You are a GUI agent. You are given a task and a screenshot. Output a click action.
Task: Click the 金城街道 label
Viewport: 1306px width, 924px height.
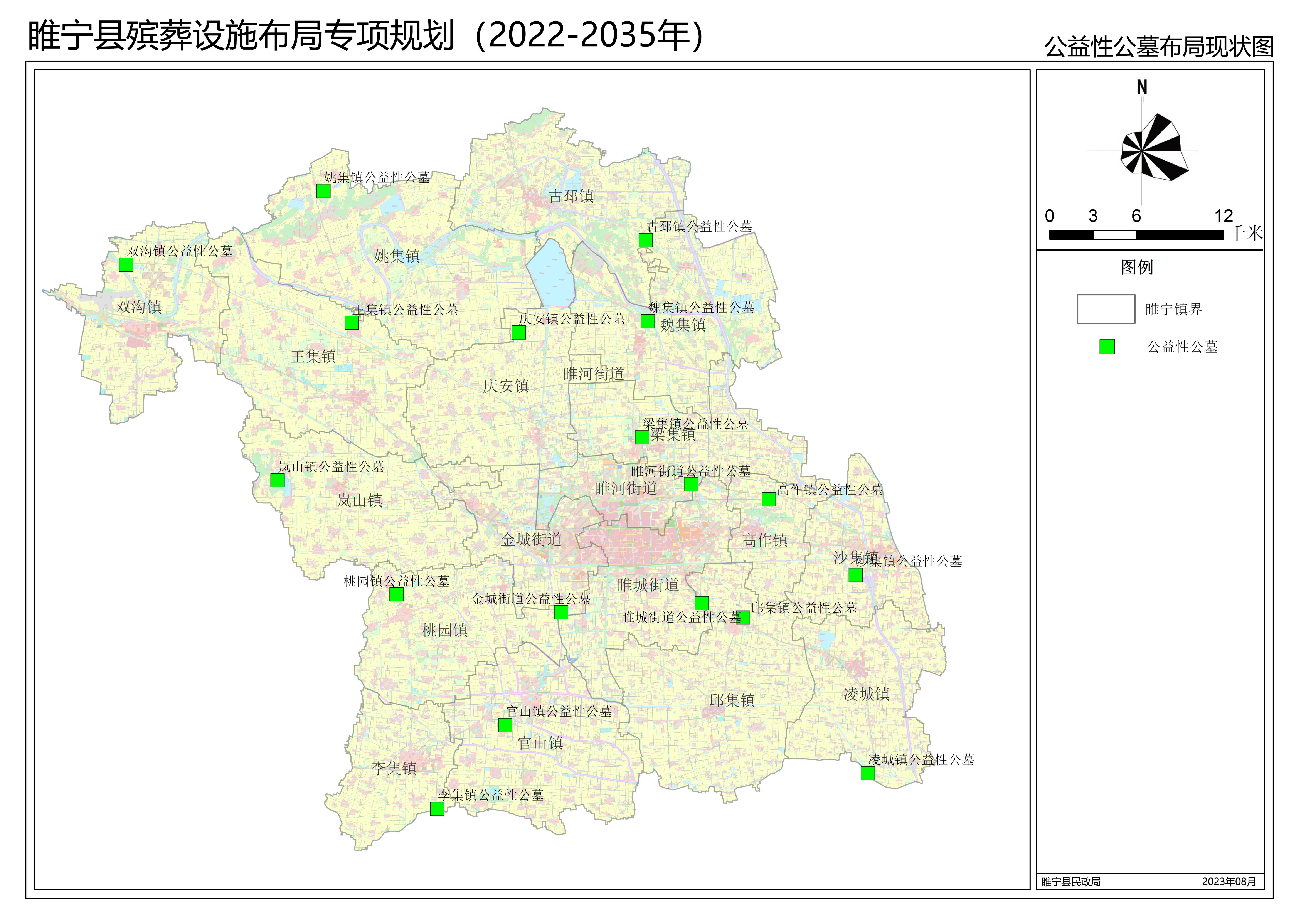click(x=531, y=539)
